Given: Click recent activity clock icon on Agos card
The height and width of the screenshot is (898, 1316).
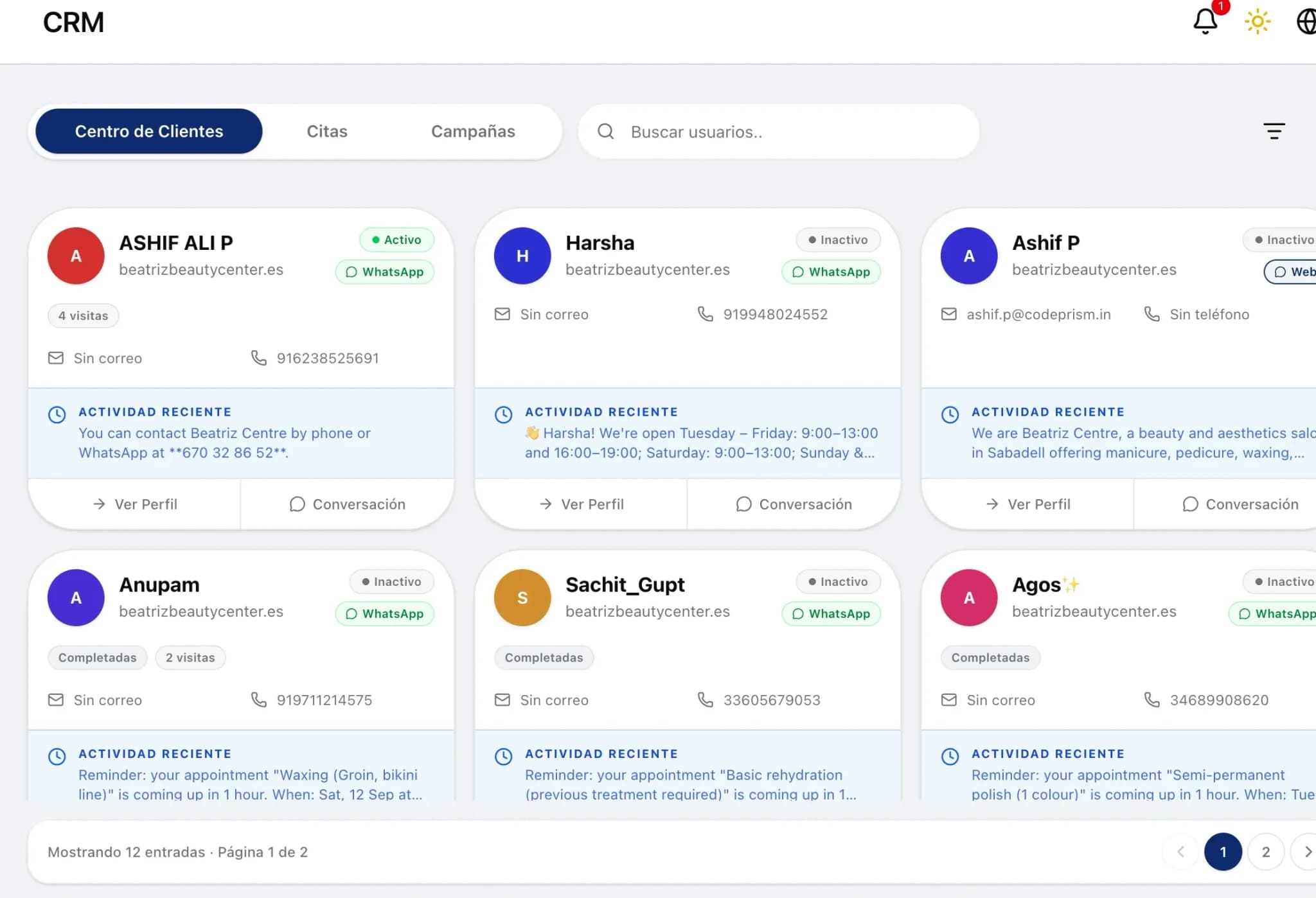Looking at the screenshot, I should 950,756.
